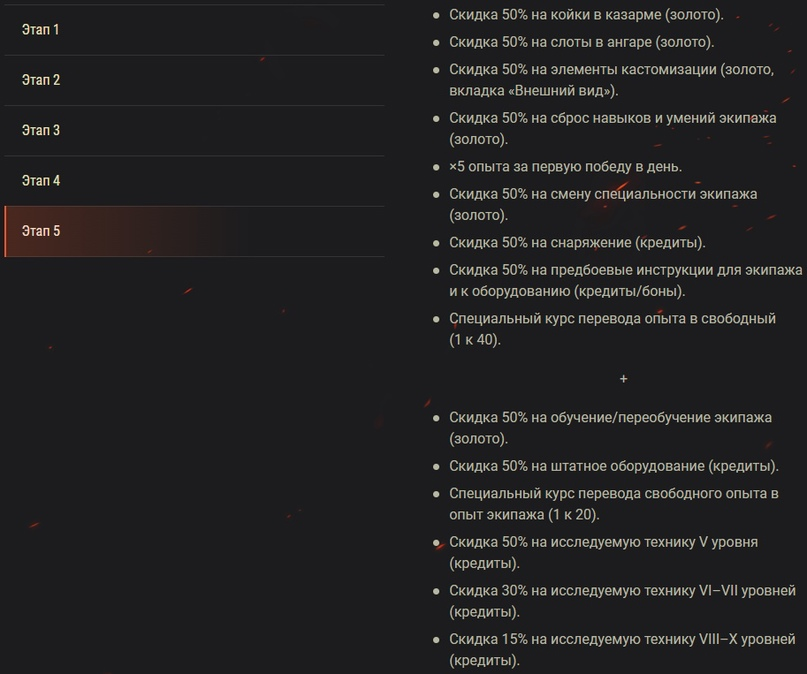This screenshot has height=674, width=807.
Task: Go to the Этап 4 tab
Action: (x=41, y=180)
